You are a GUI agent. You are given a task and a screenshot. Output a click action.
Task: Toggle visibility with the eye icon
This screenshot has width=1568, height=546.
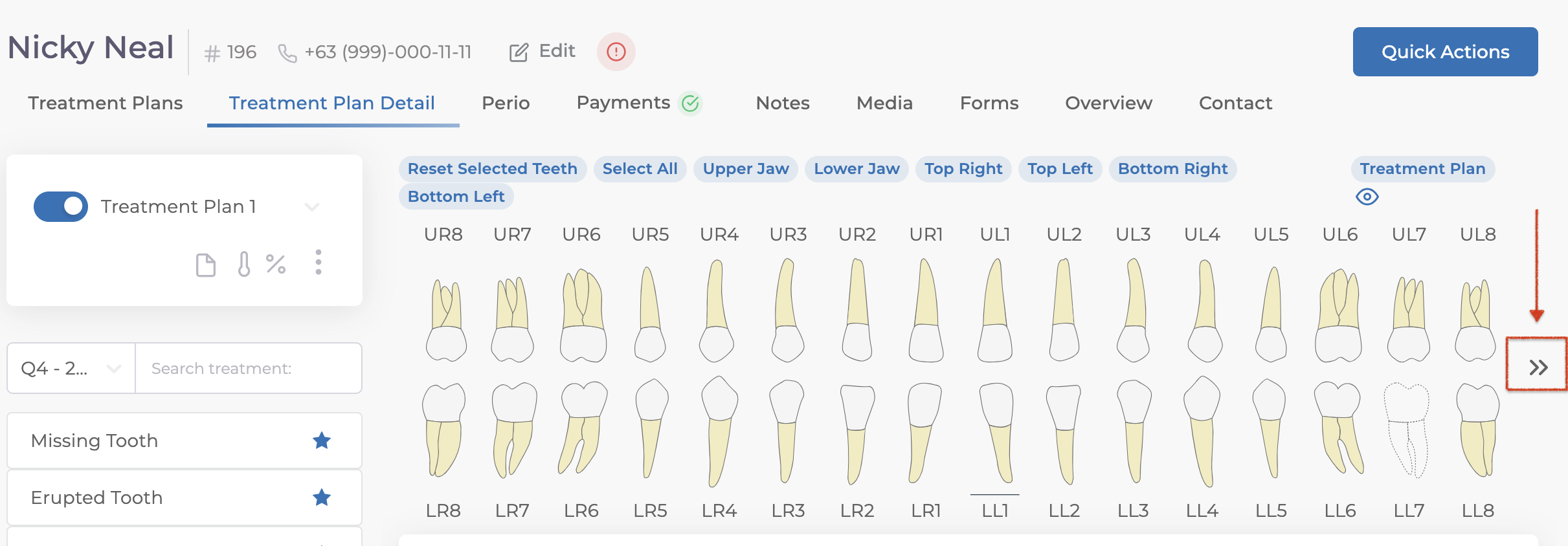(1367, 197)
